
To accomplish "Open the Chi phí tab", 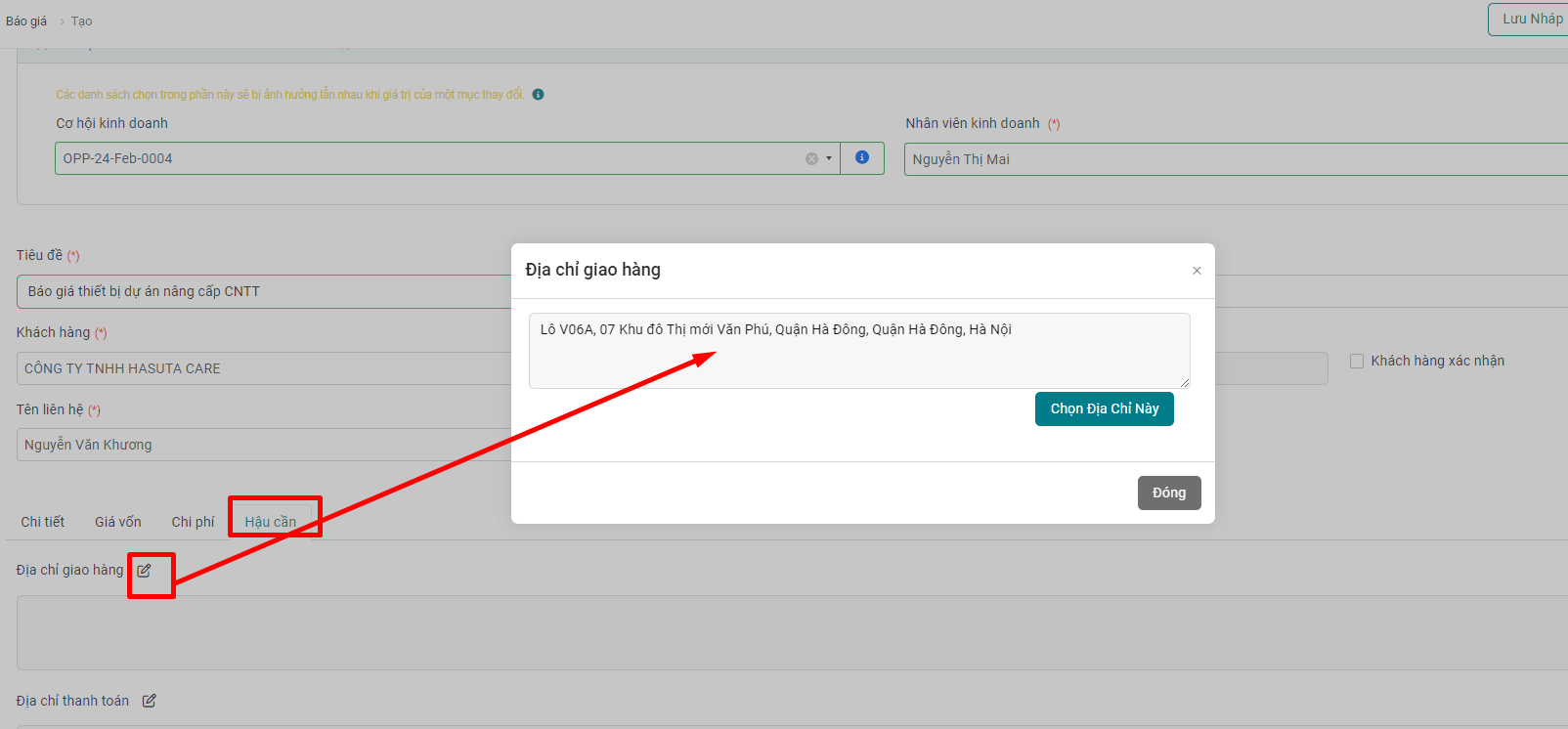I will [193, 522].
